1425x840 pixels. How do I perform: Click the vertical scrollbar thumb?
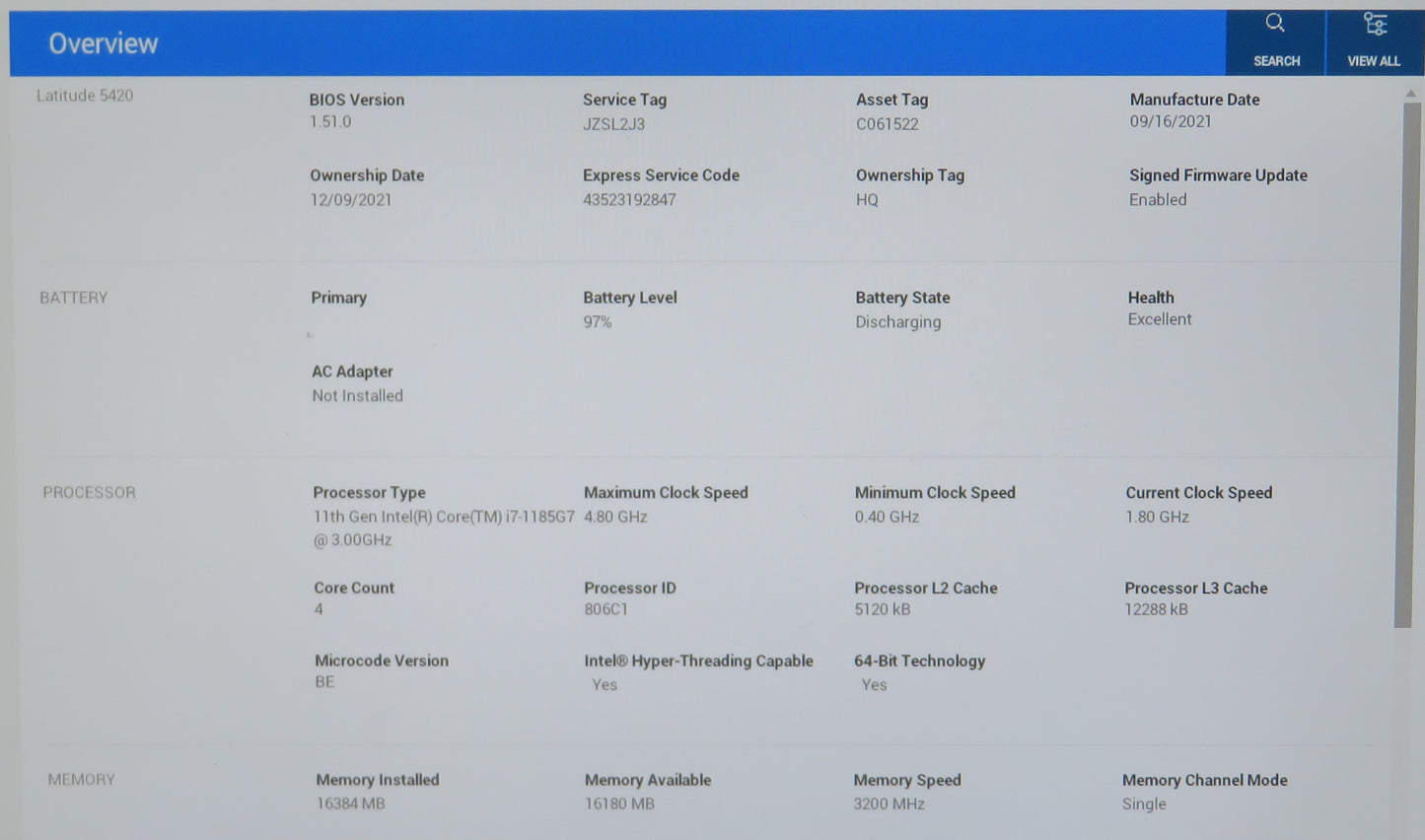point(1402,365)
